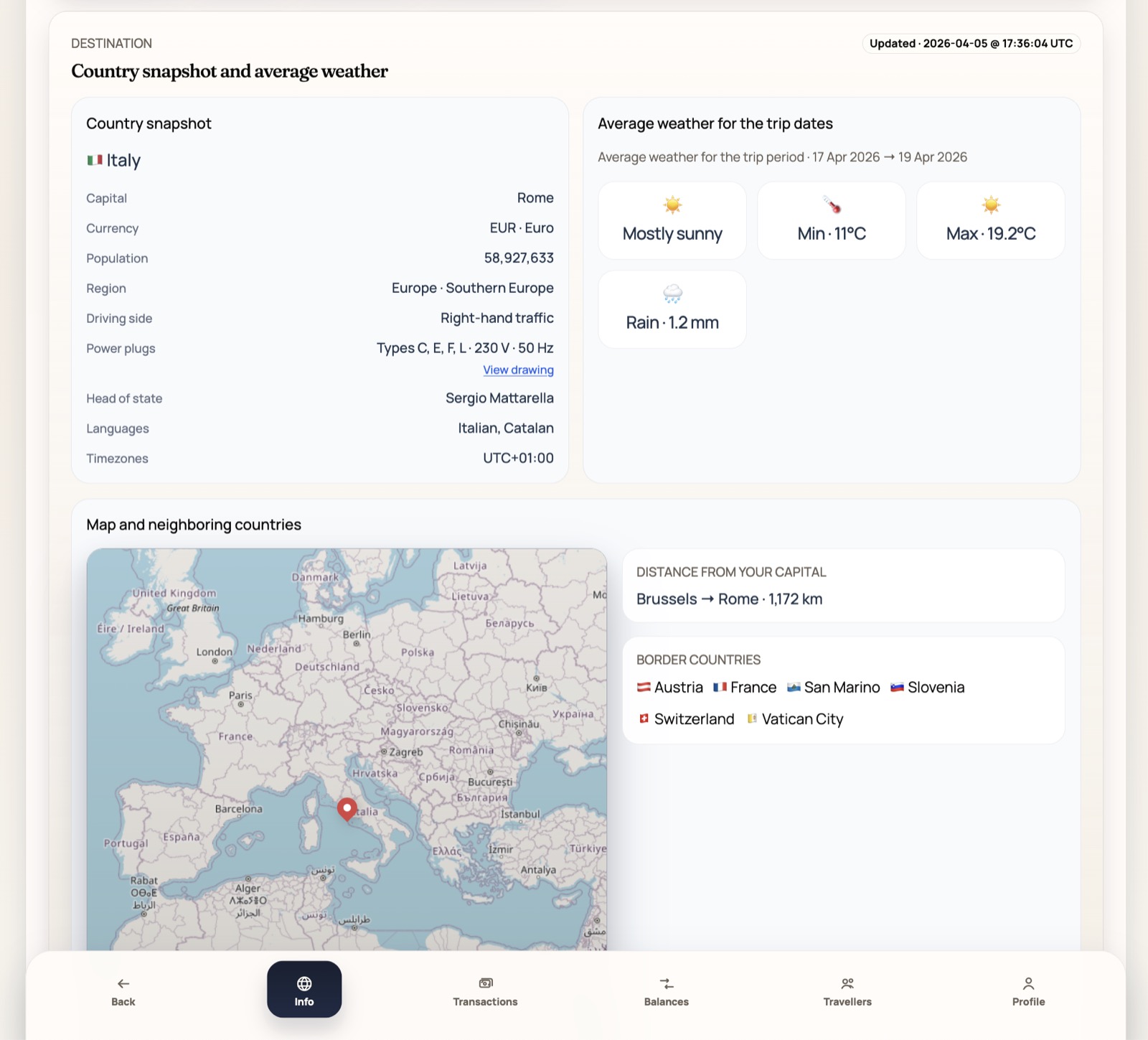Click the sun icon on the Mostly sunny card
This screenshot has width=1148, height=1040.
click(672, 206)
